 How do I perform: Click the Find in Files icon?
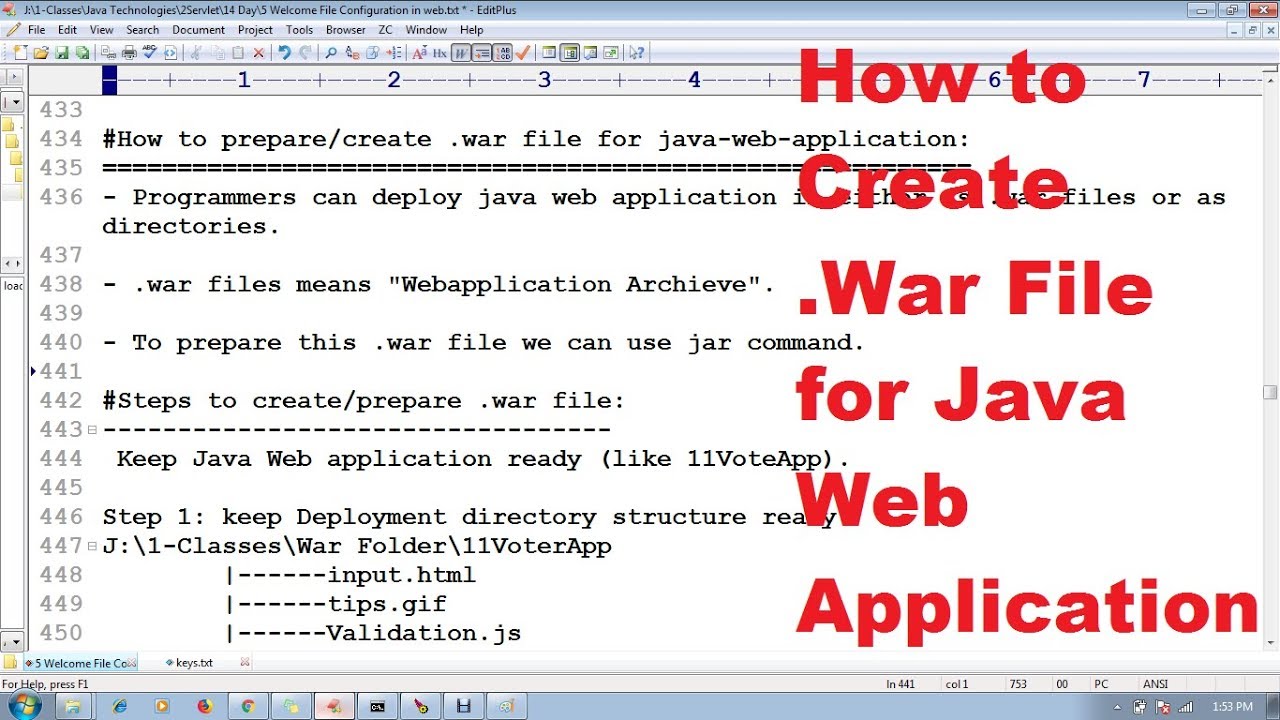[x=372, y=52]
